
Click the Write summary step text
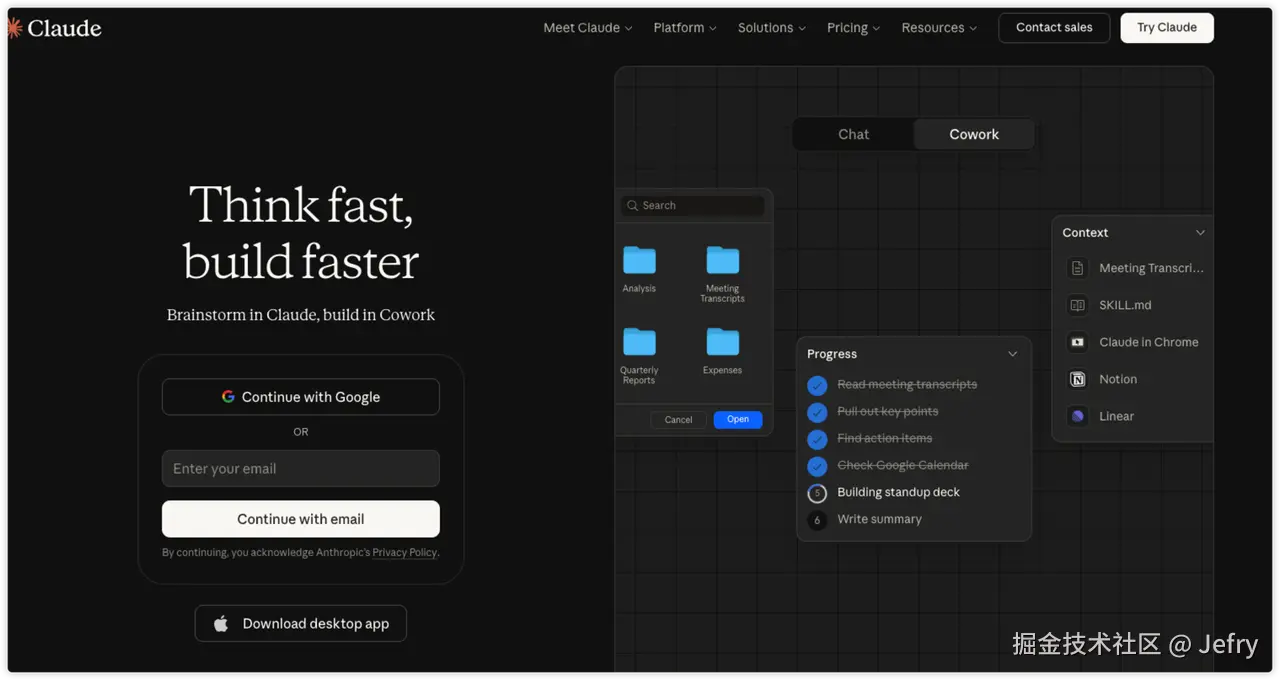(879, 519)
